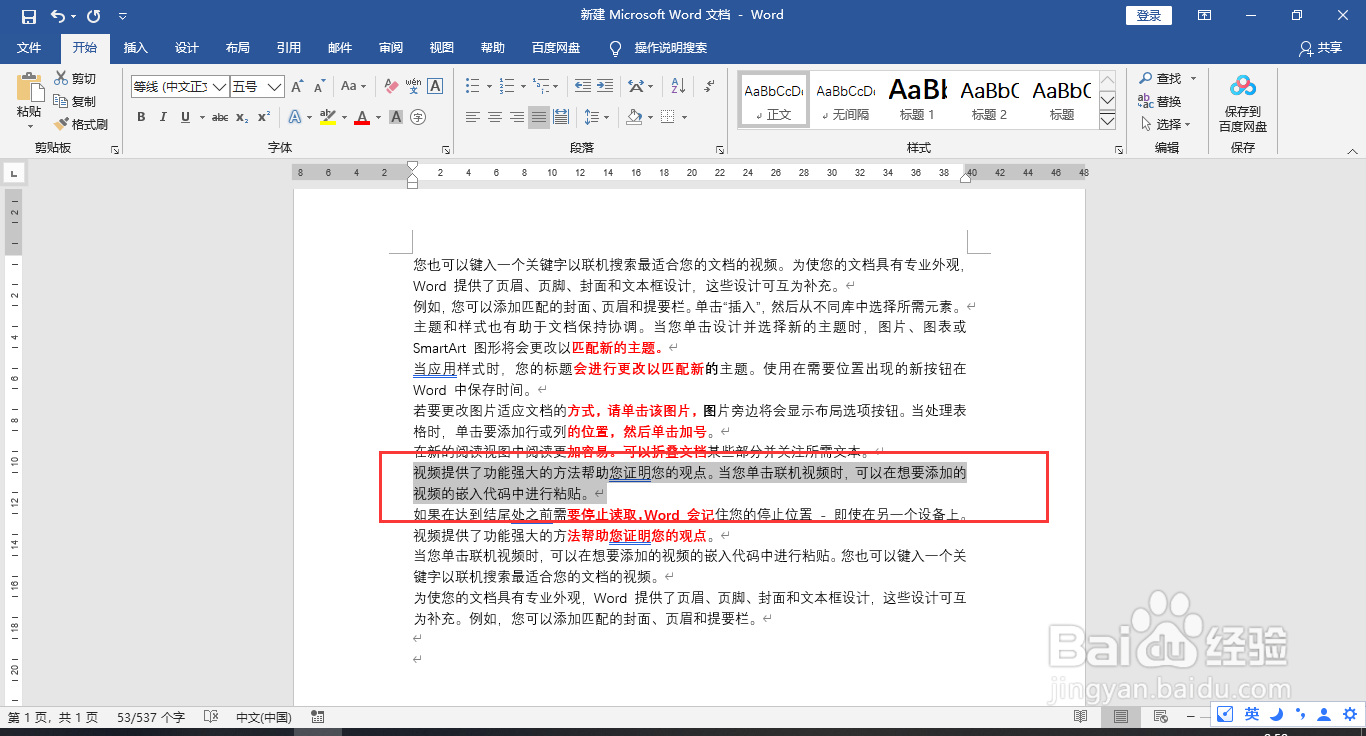
Task: Select center alignment option
Action: (495, 117)
